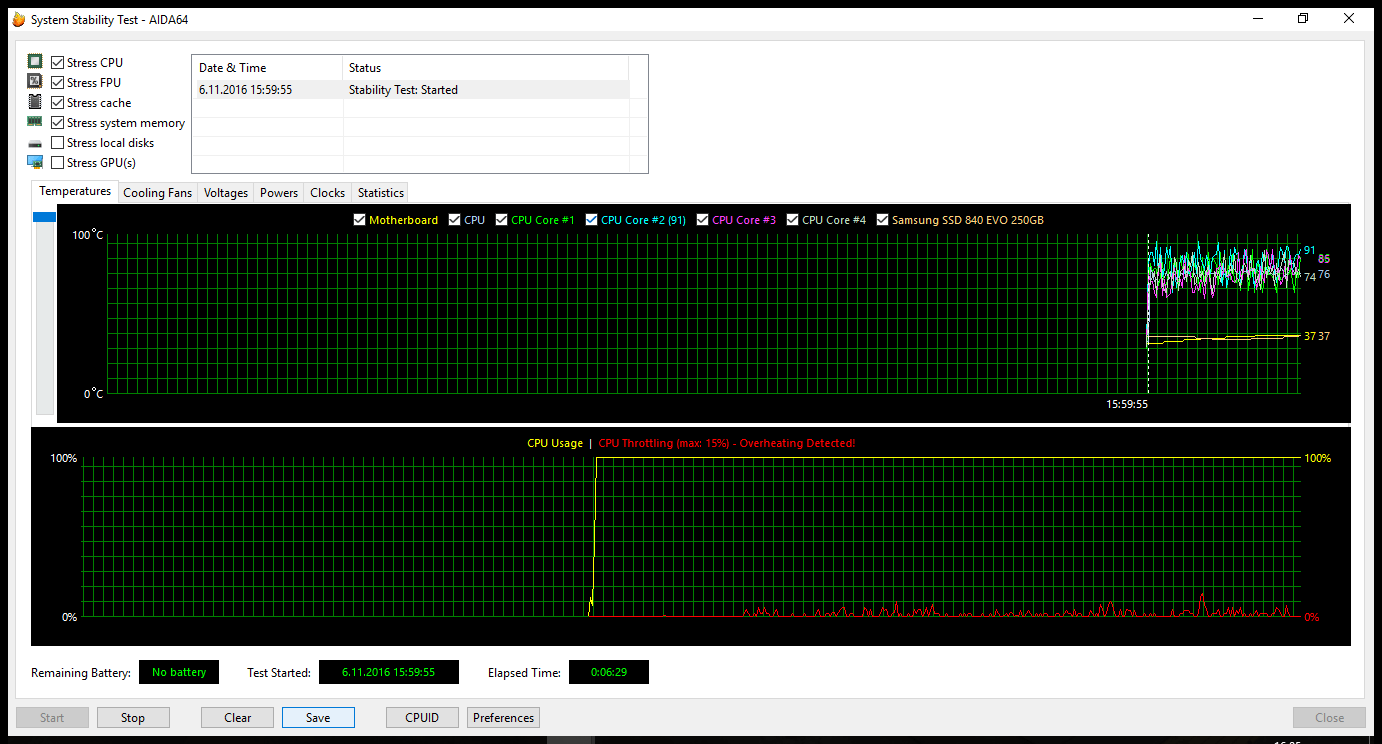Enable Stress local disks
This screenshot has height=744, width=1382.
tap(58, 143)
